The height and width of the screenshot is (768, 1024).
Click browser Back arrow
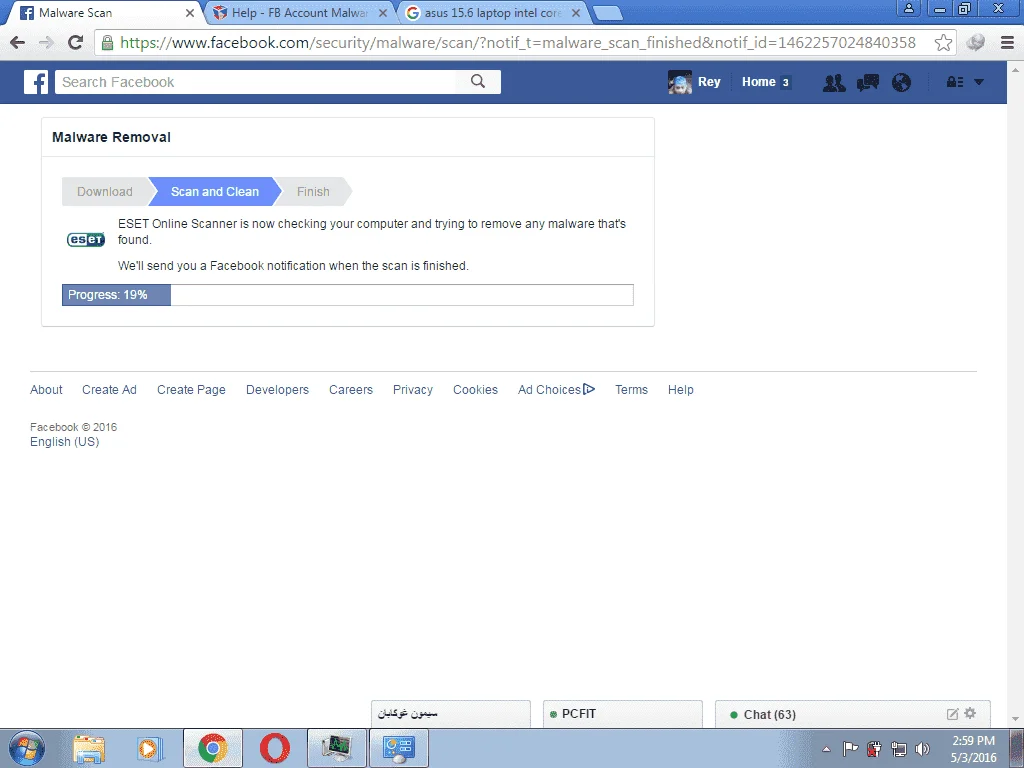point(18,42)
